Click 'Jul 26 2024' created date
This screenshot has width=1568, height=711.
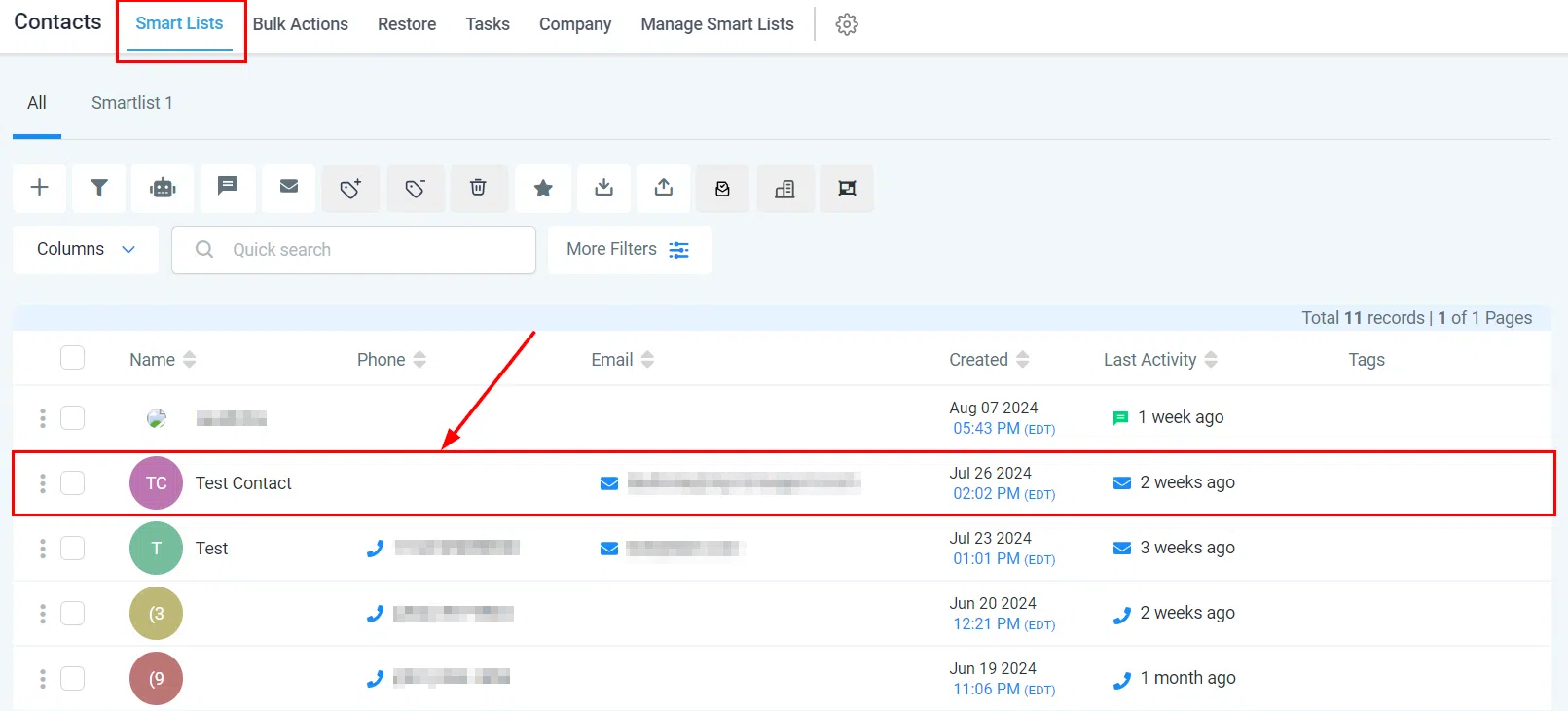[x=990, y=473]
